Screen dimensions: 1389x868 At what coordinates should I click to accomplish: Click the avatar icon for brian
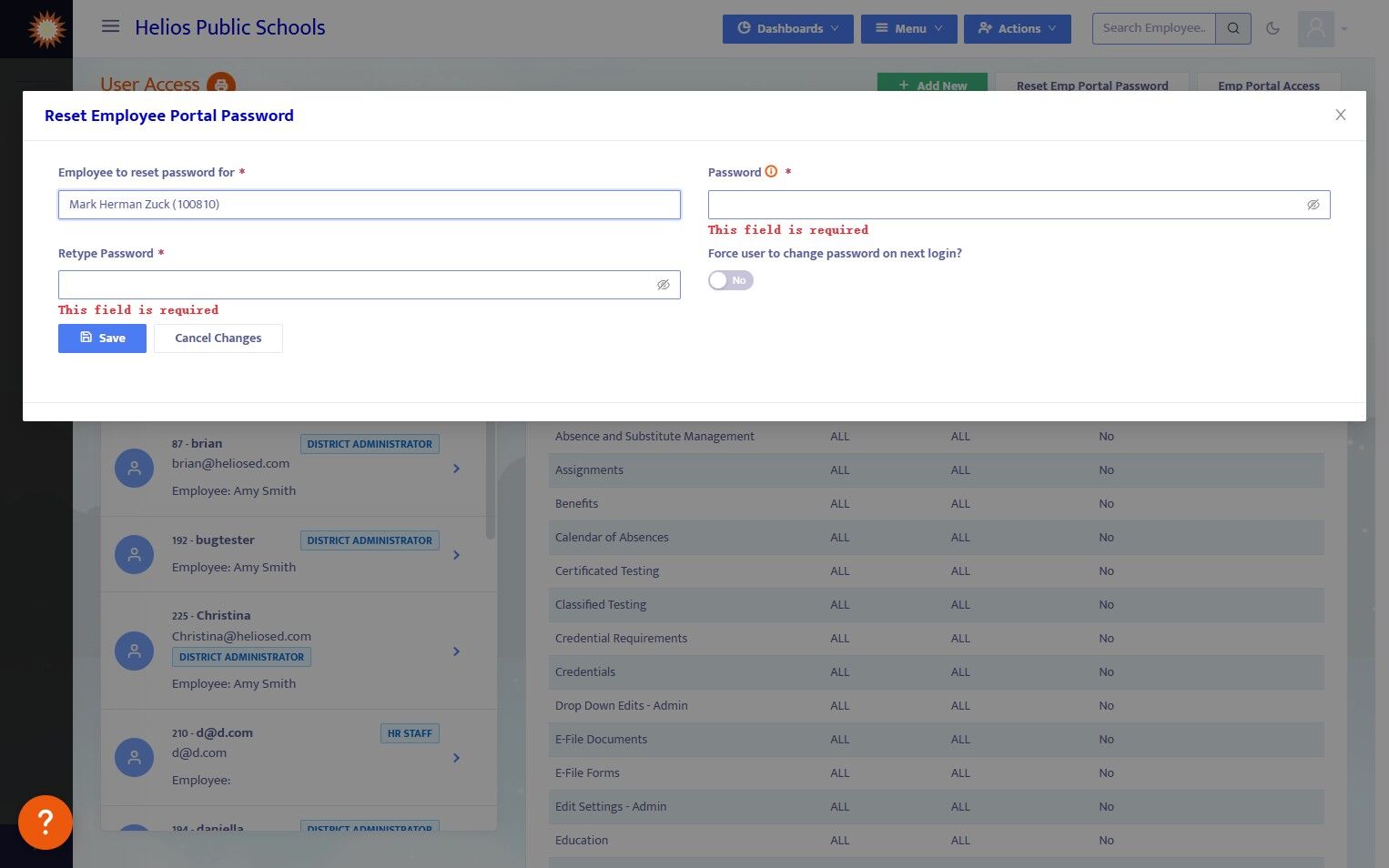[134, 468]
